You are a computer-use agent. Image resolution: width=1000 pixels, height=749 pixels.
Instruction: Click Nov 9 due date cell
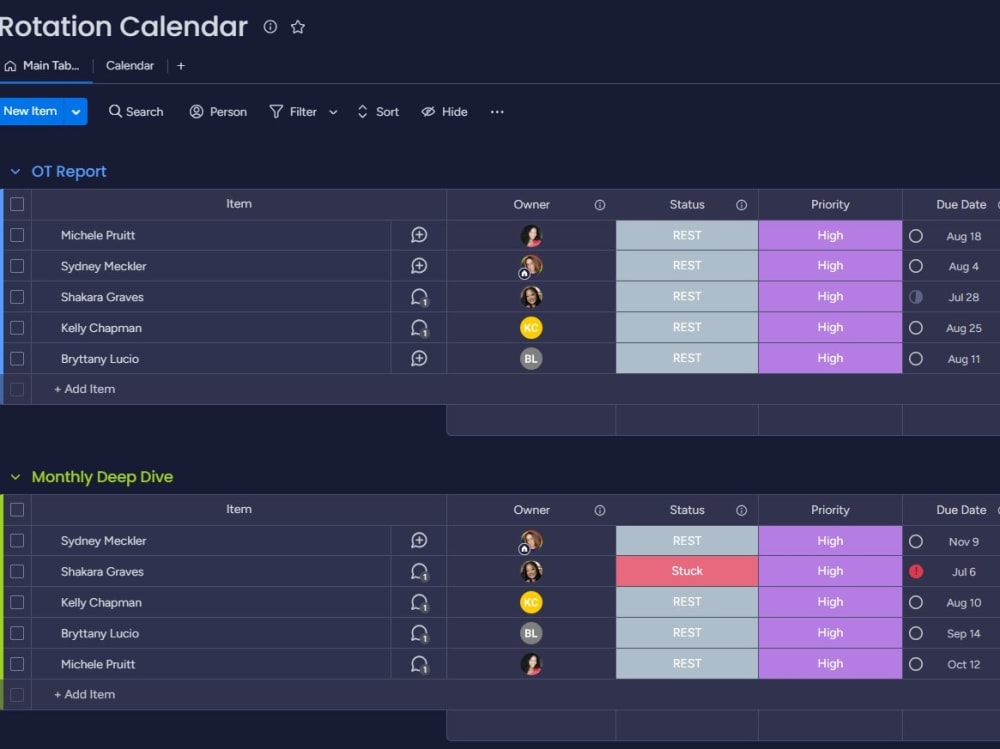(x=963, y=542)
